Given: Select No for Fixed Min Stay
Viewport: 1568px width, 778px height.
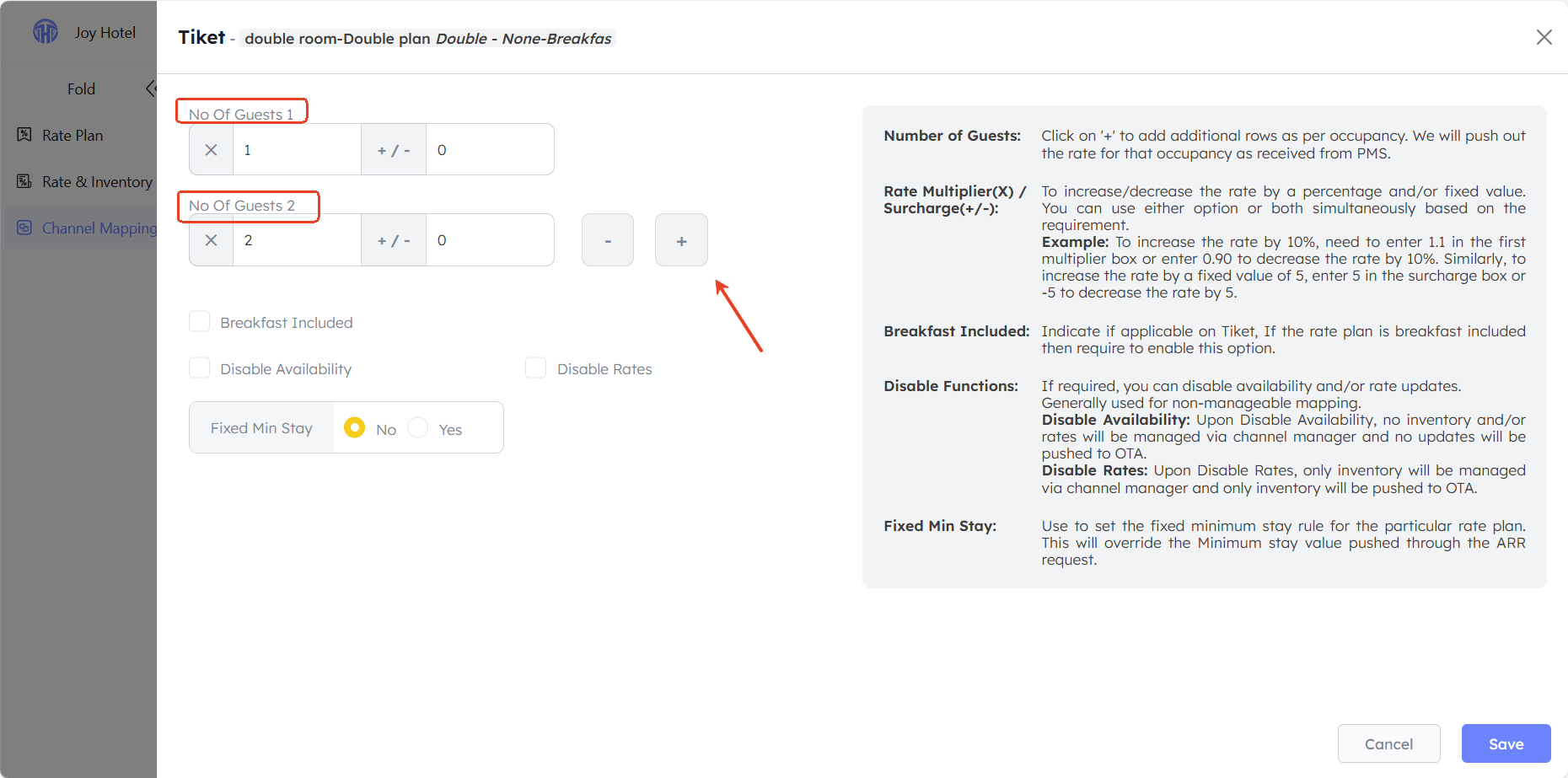Looking at the screenshot, I should tap(355, 428).
